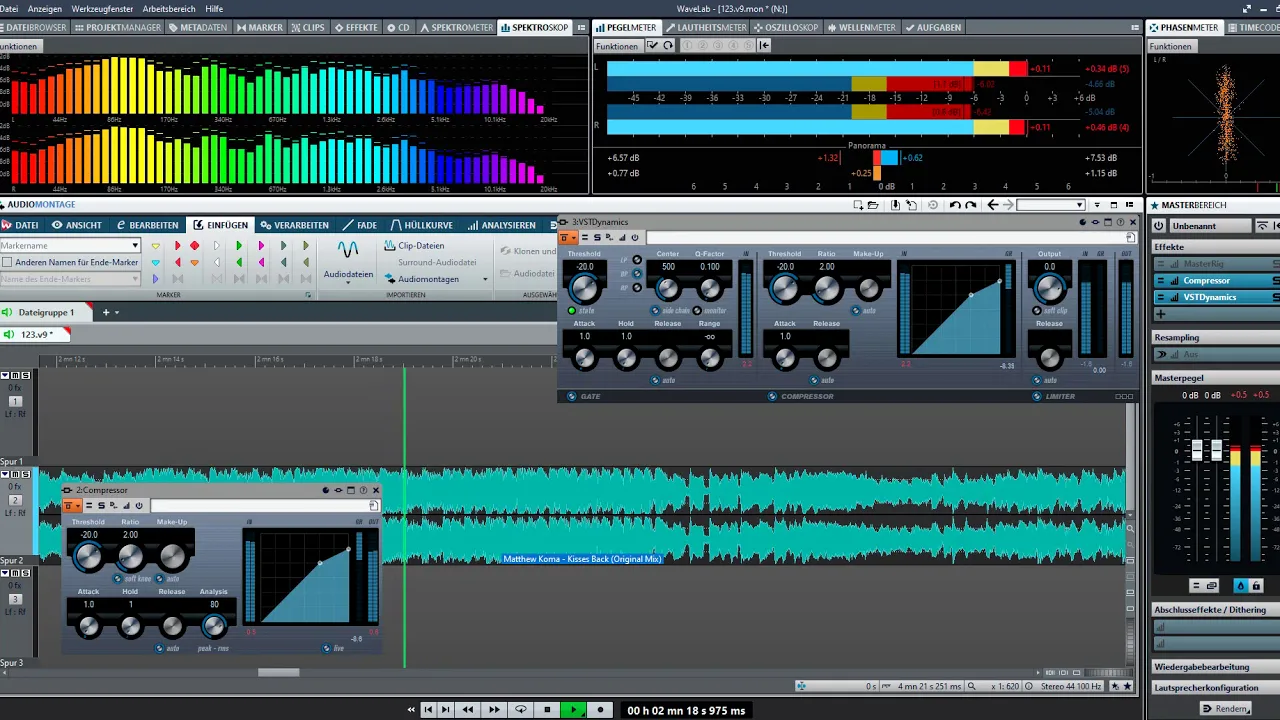Toggle master section power icon beside Unbenannt
This screenshot has width=1280, height=720.
click(x=1158, y=226)
